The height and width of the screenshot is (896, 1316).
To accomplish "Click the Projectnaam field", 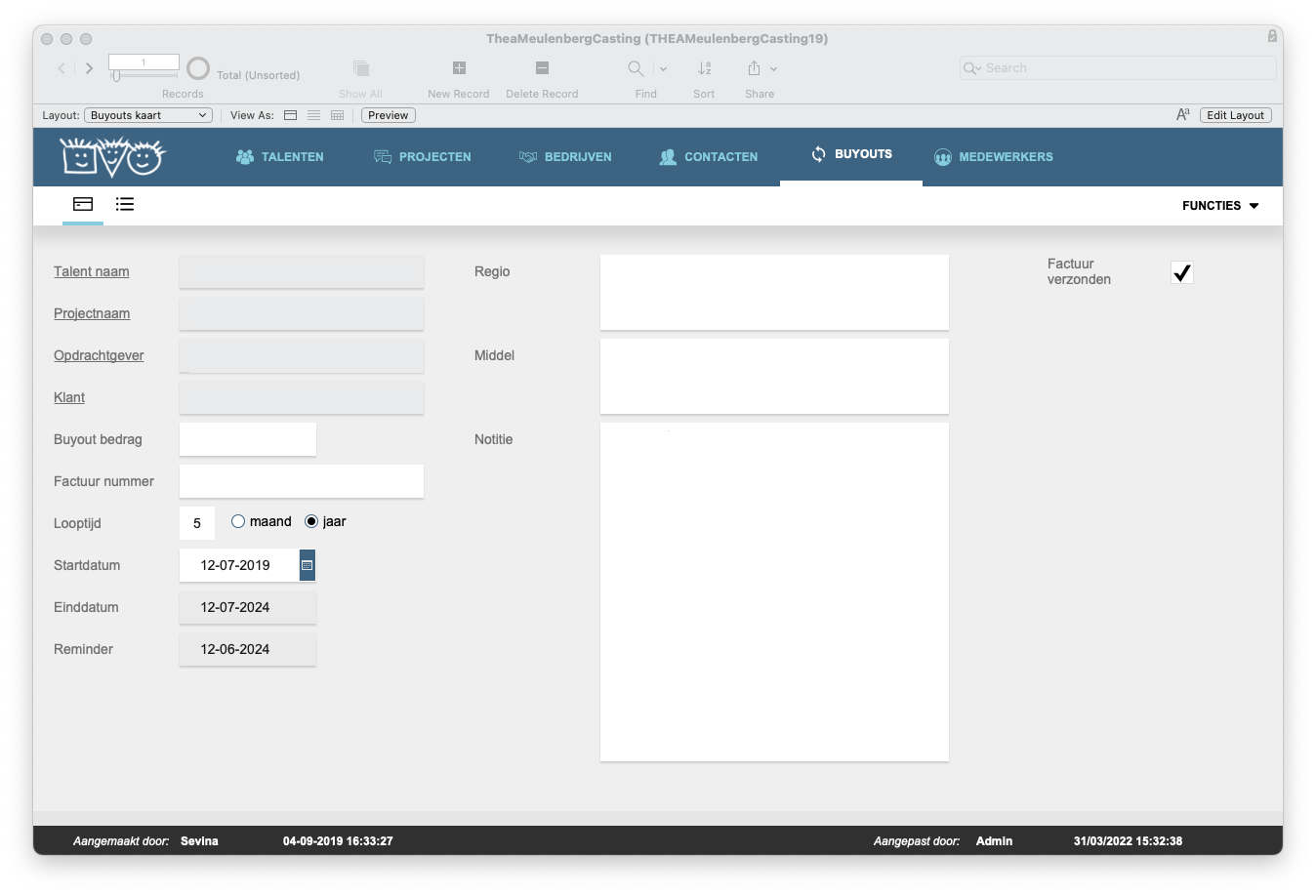I will point(302,313).
